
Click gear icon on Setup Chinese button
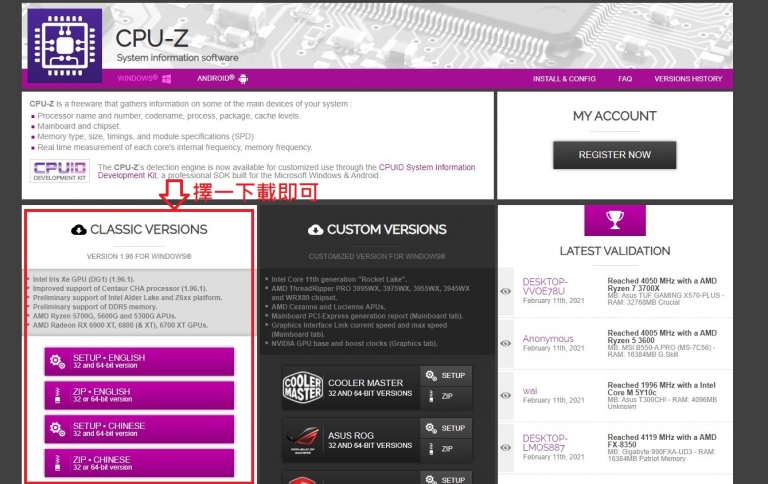pyautogui.click(x=57, y=429)
